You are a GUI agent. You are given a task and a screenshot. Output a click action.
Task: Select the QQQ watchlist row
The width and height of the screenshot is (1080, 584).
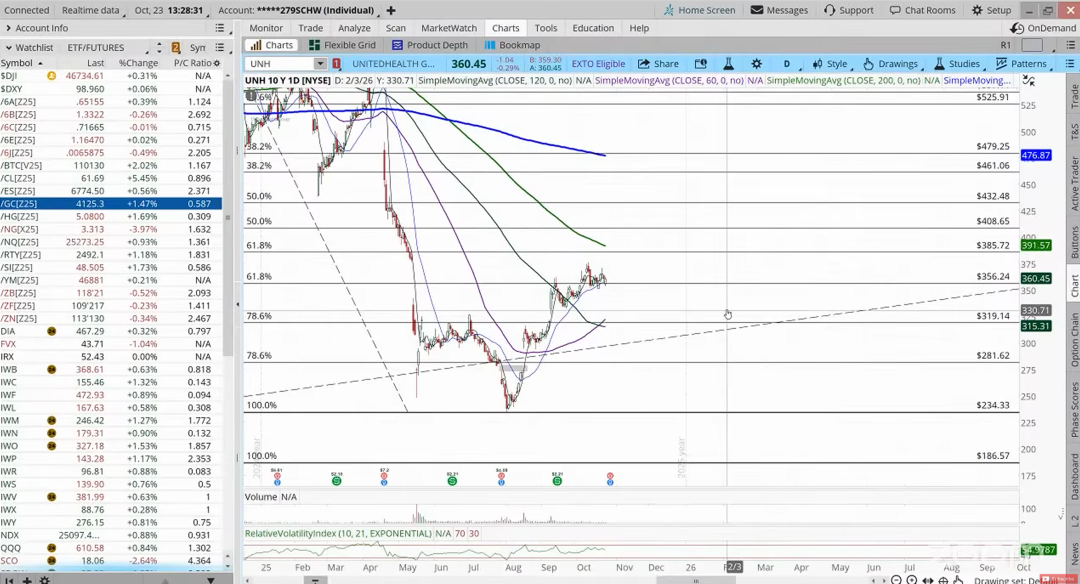point(111,548)
